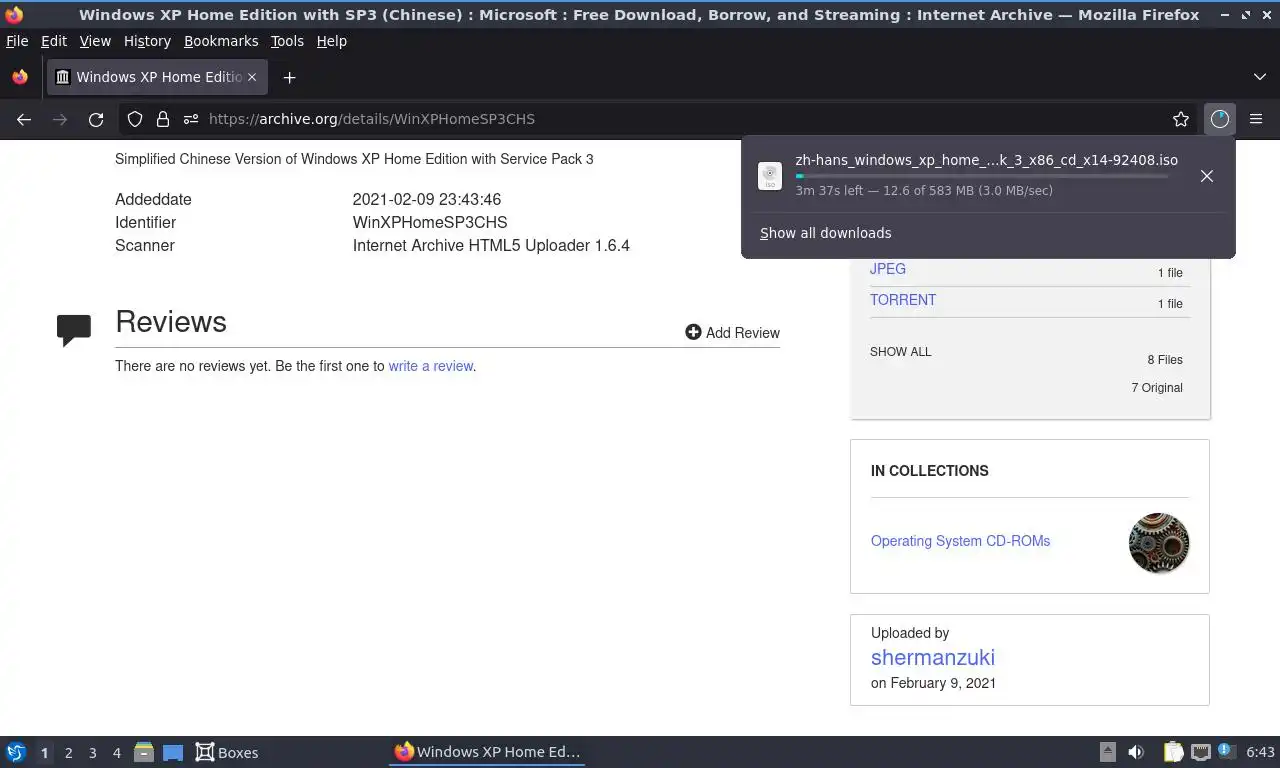Click Show all downloads

(x=825, y=233)
